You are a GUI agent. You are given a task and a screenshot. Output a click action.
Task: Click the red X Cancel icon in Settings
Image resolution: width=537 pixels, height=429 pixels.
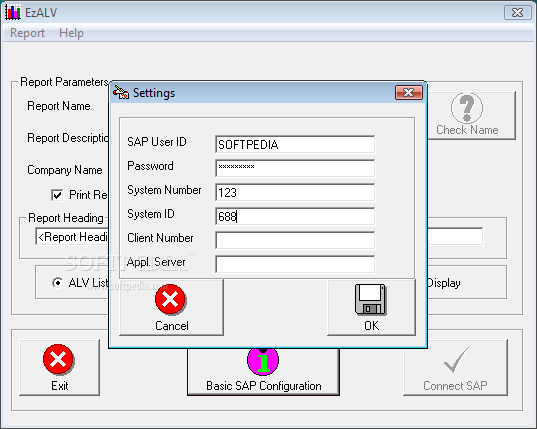[170, 300]
